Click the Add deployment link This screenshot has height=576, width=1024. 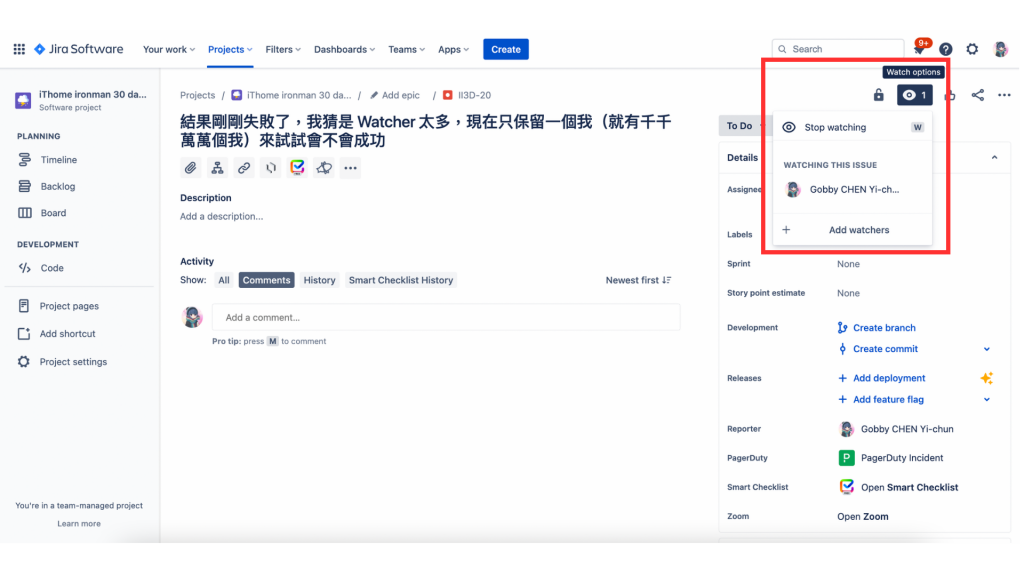click(889, 378)
